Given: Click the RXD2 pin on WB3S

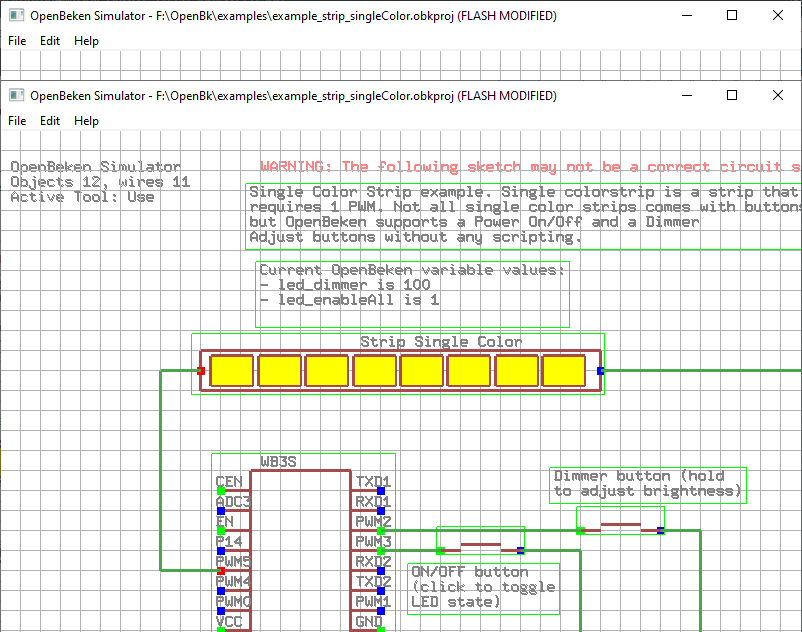Looking at the screenshot, I should 381,571.
